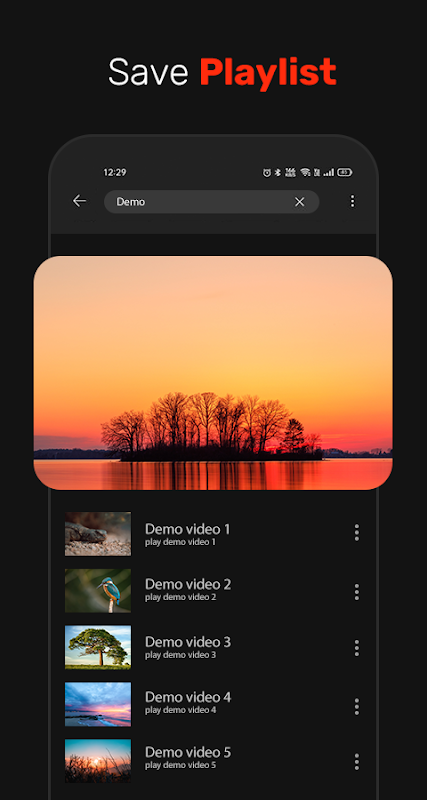Tap the 'play demo video 3' subtitle

[x=181, y=655]
